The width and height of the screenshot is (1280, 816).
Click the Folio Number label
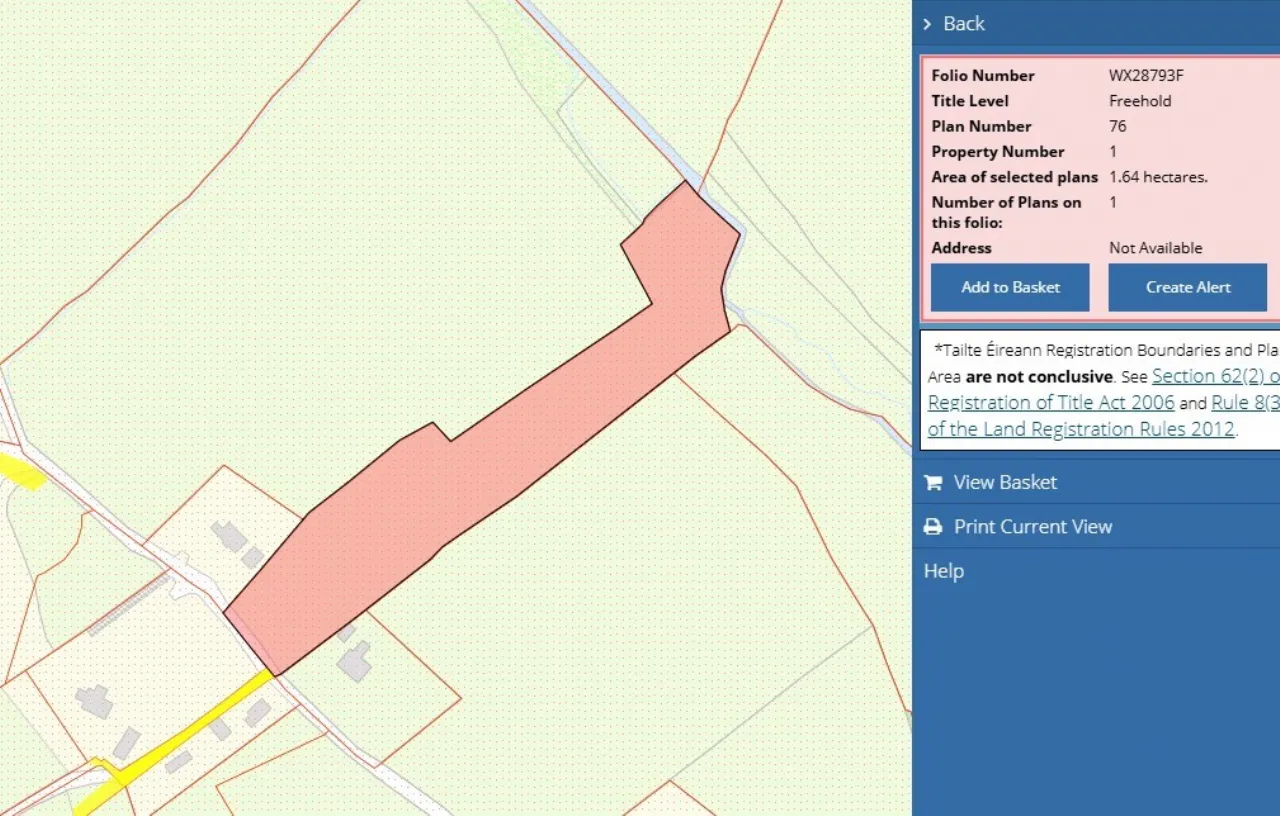[983, 76]
